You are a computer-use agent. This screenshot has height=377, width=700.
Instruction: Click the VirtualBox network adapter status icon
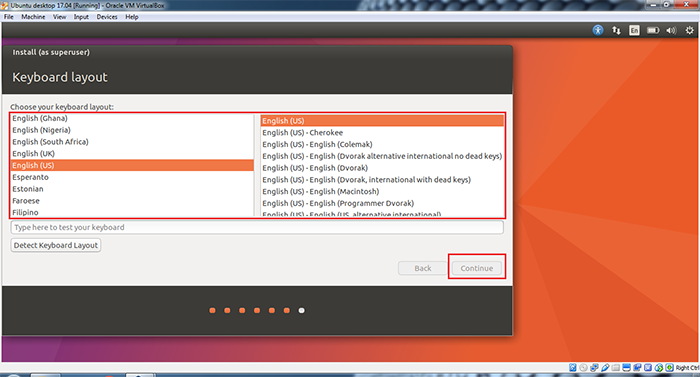click(594, 368)
